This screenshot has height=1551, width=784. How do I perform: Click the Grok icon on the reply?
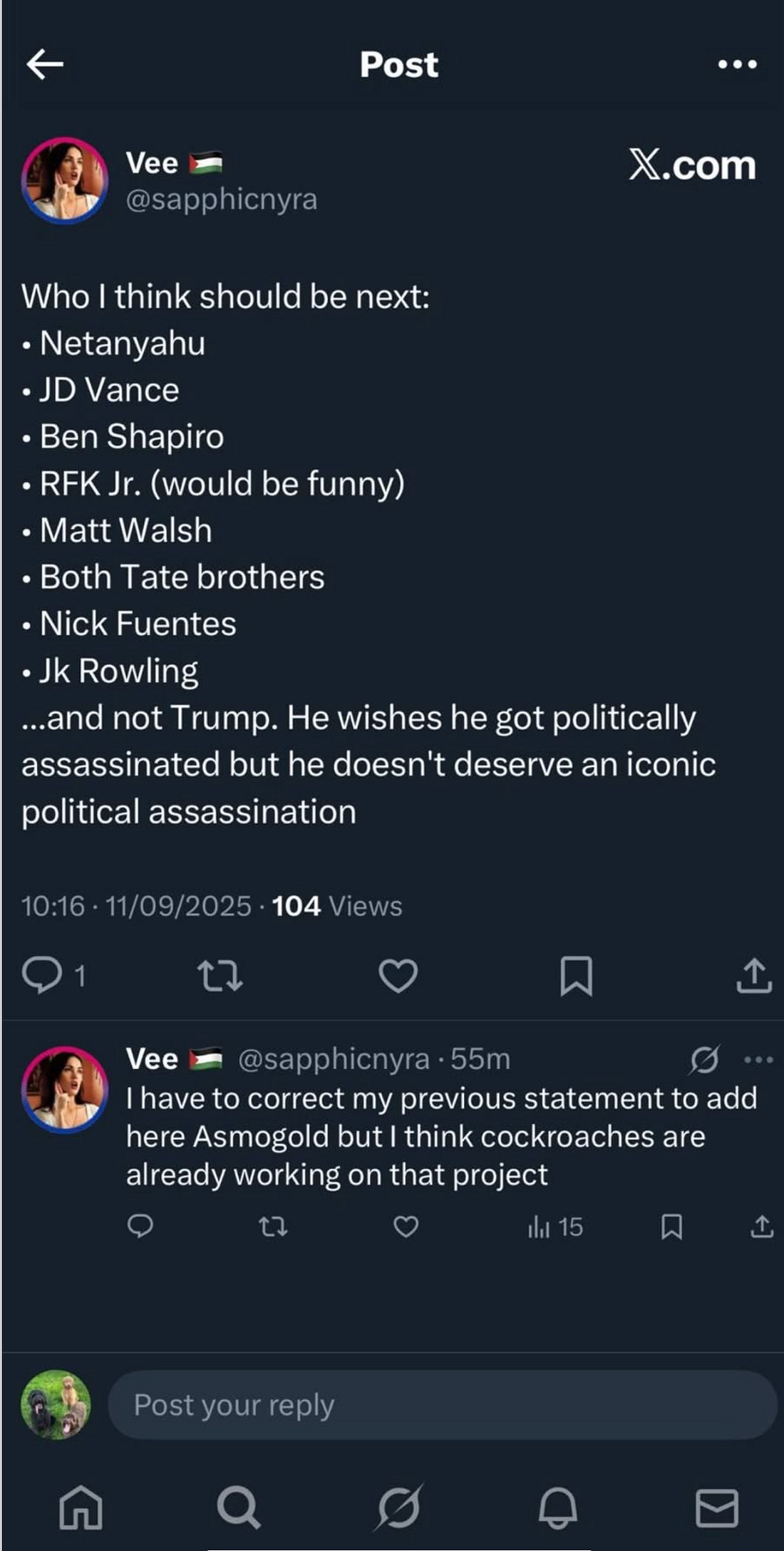(x=704, y=1060)
